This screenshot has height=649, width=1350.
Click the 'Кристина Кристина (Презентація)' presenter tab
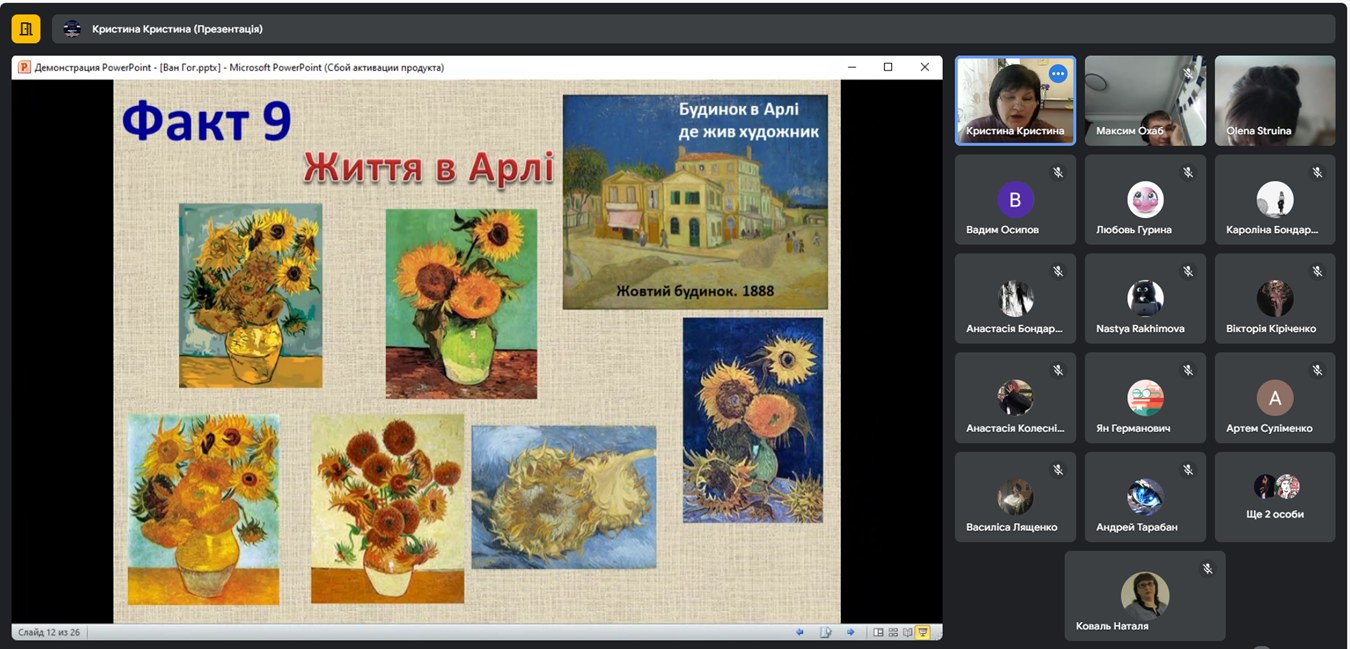tap(177, 29)
